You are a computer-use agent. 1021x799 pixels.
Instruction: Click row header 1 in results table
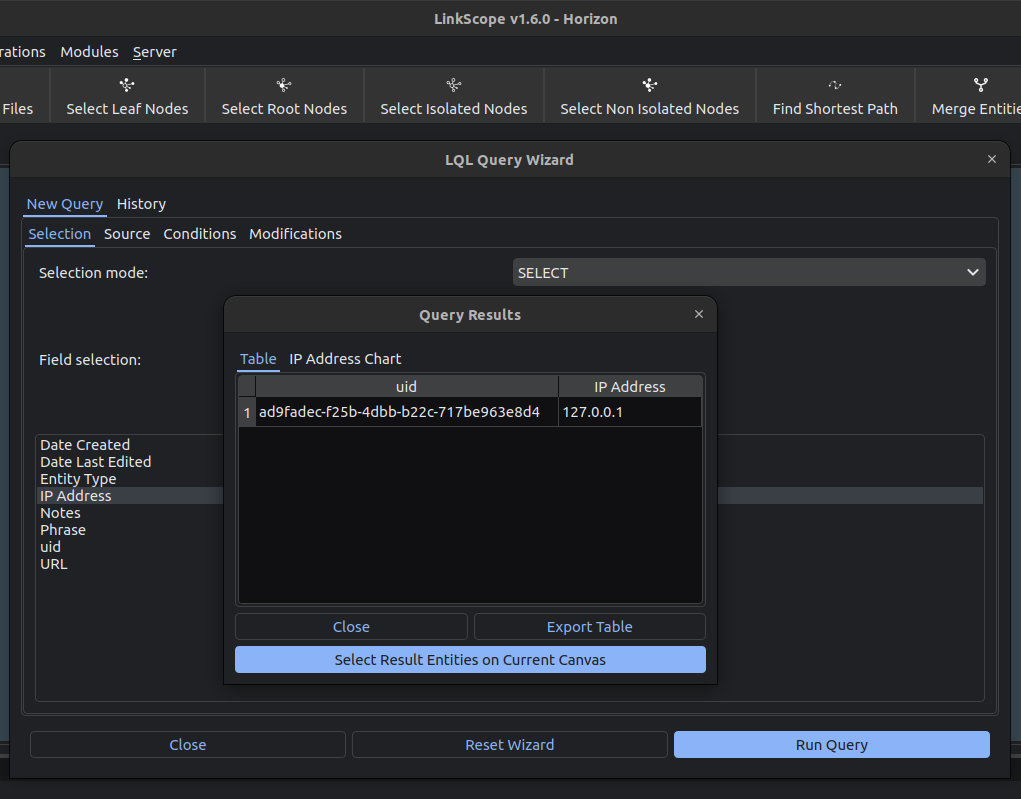click(x=247, y=412)
